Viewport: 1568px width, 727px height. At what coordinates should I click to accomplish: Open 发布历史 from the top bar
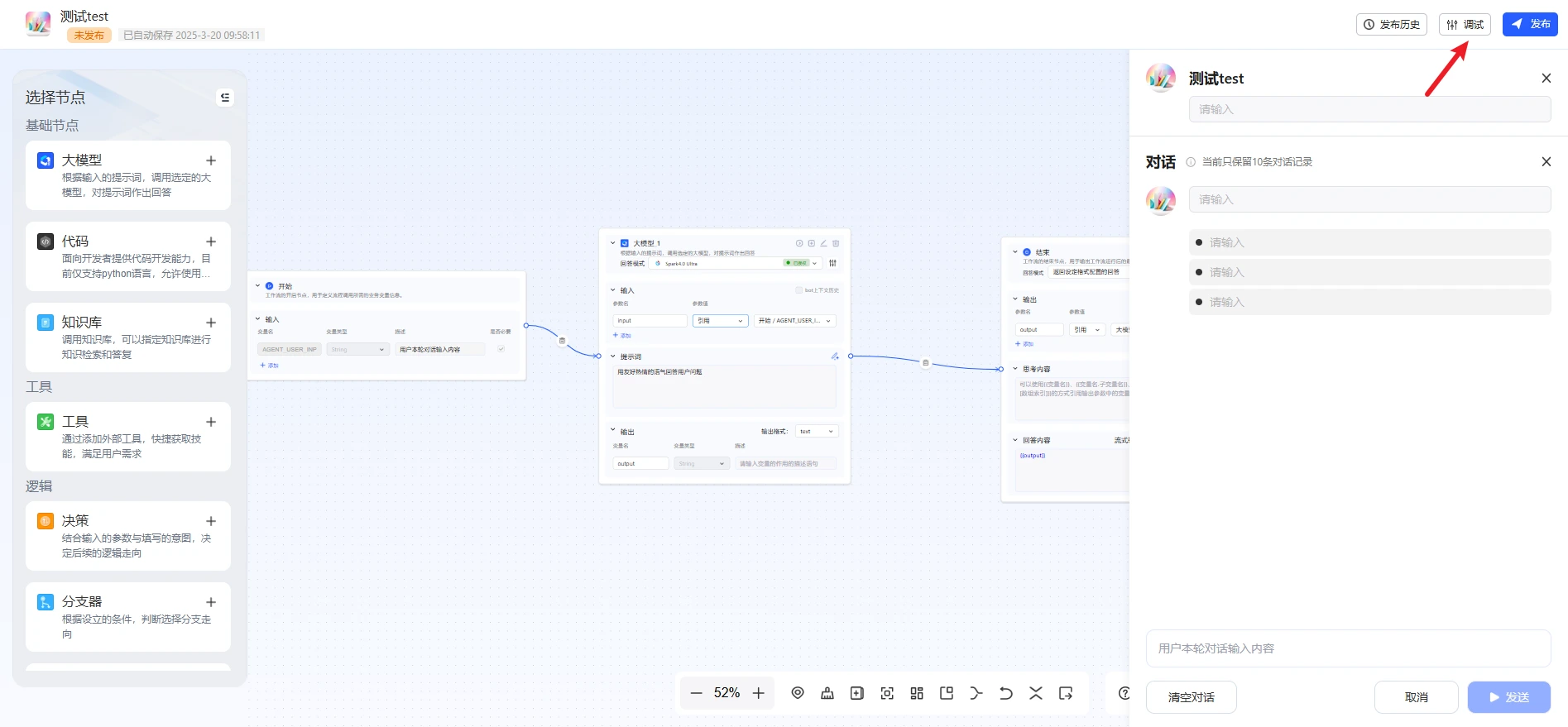click(1391, 25)
